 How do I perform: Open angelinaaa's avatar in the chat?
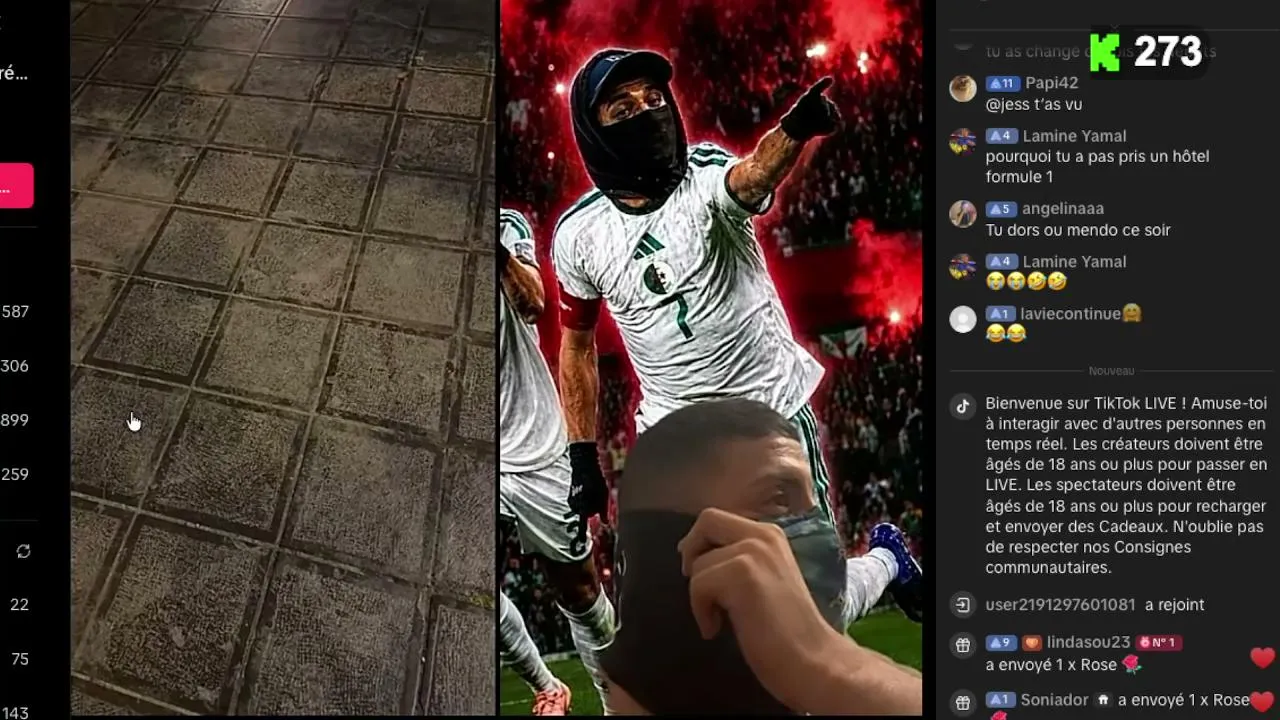(x=963, y=214)
